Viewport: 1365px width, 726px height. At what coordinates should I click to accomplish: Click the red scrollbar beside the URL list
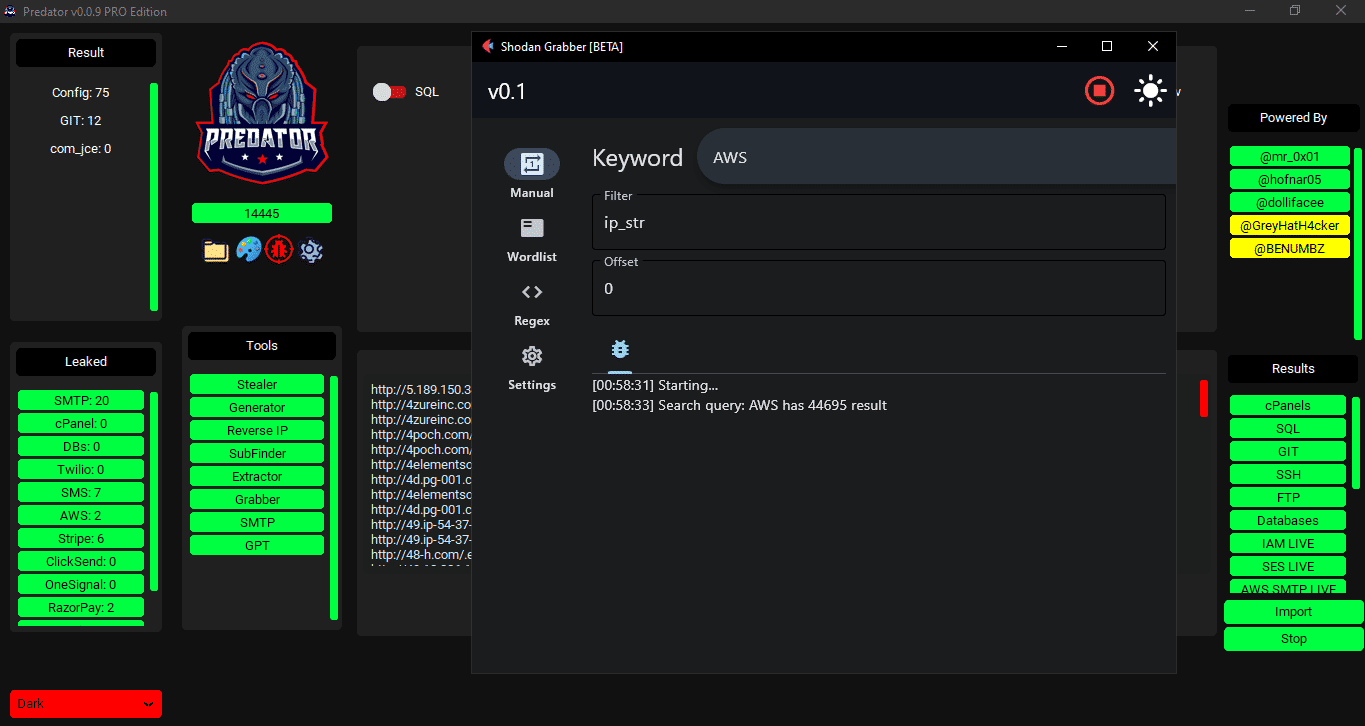(x=1204, y=398)
